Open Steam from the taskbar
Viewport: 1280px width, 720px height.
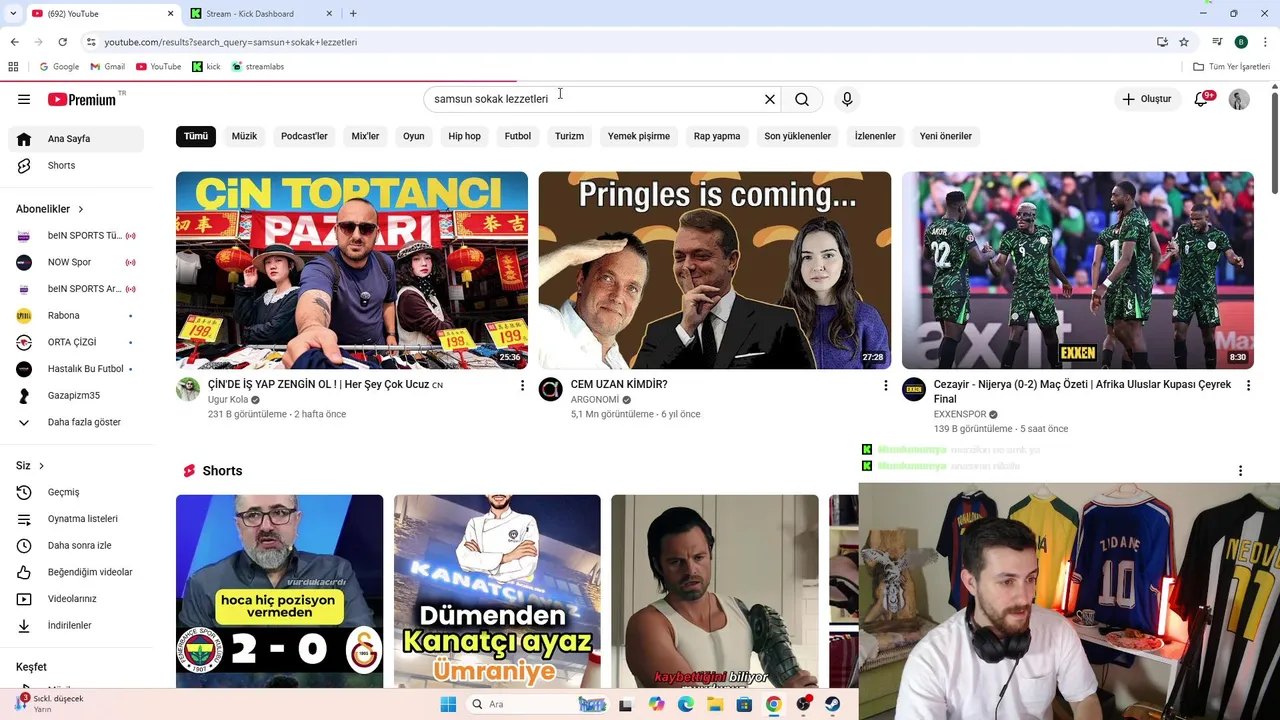pyautogui.click(x=832, y=704)
